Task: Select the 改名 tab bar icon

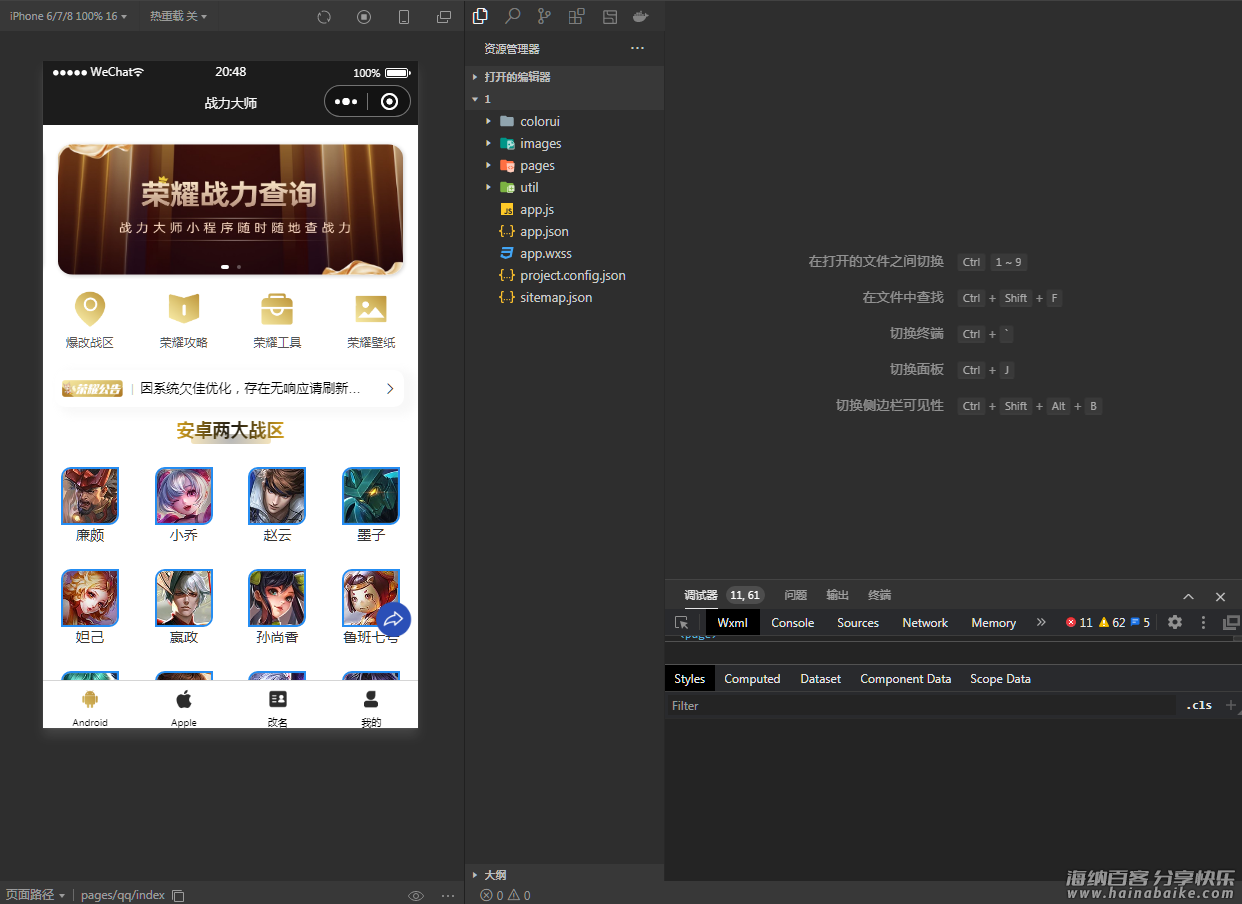Action: [x=278, y=699]
